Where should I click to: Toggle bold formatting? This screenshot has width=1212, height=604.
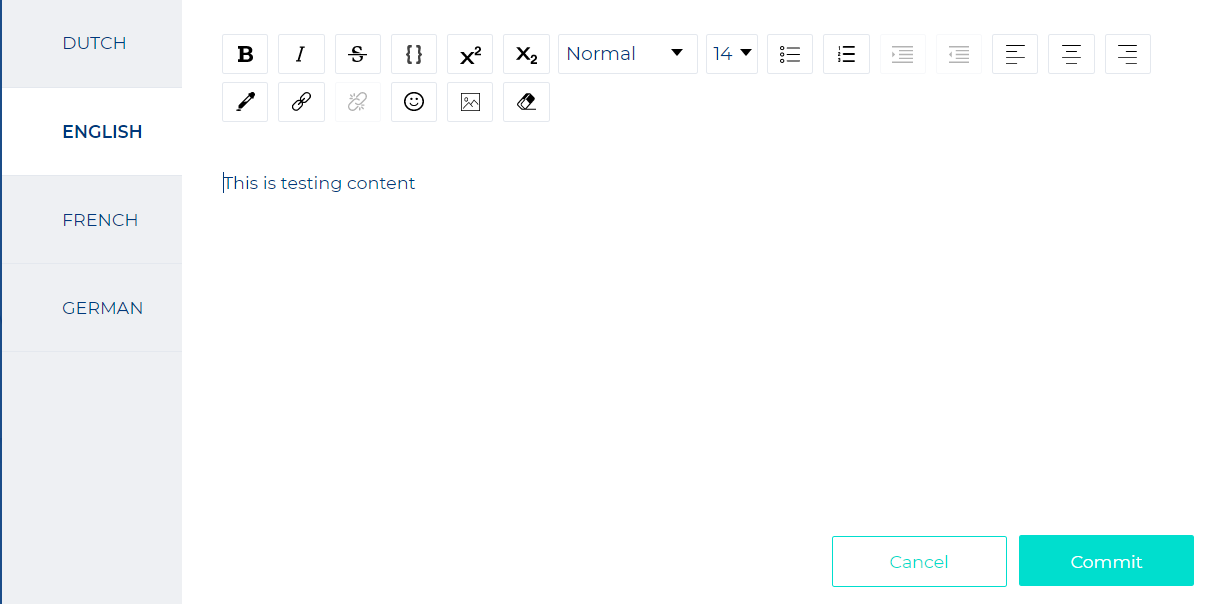(x=245, y=54)
